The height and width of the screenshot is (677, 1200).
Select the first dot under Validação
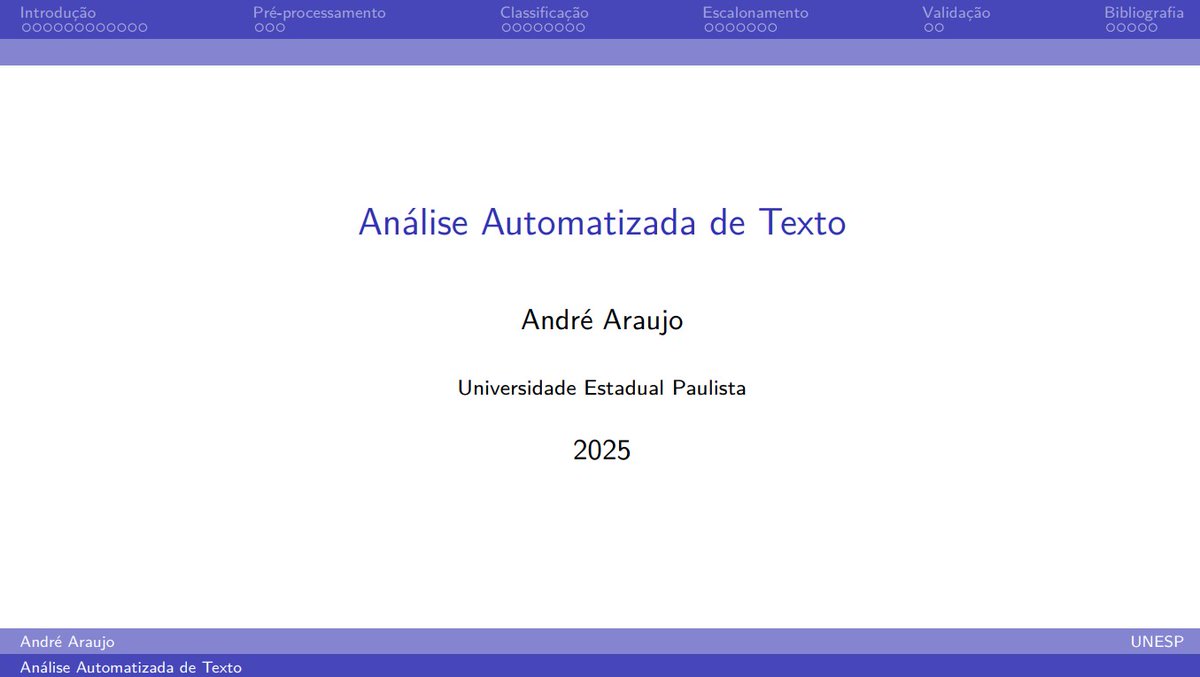point(928,26)
